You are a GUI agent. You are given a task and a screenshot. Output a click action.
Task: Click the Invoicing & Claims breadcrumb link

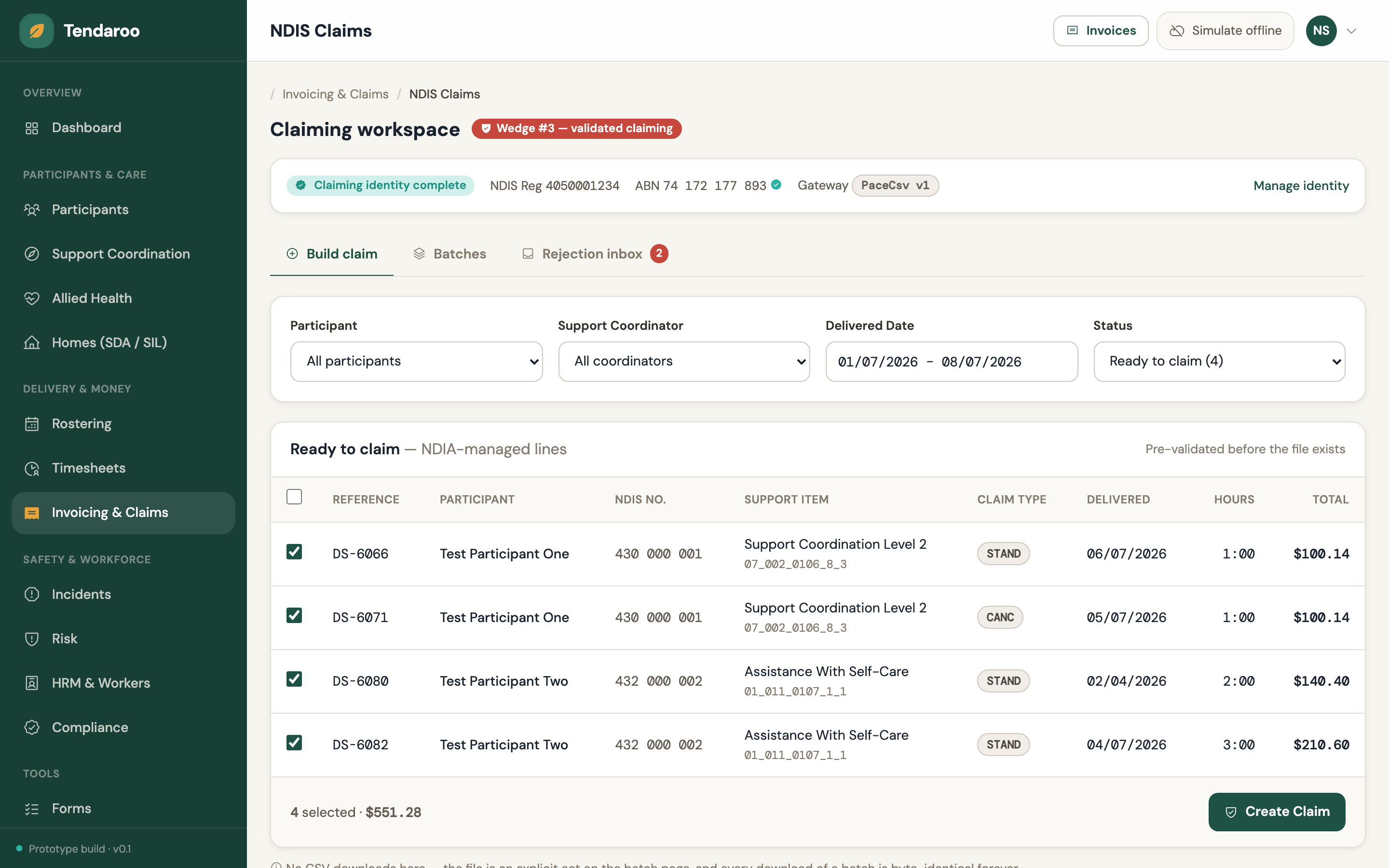coord(335,94)
